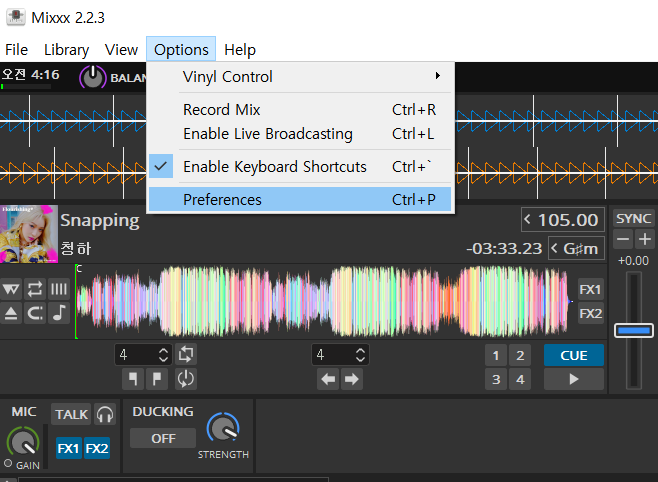Image resolution: width=658 pixels, height=482 pixels.
Task: Trigger hotcue 1
Action: 496,355
